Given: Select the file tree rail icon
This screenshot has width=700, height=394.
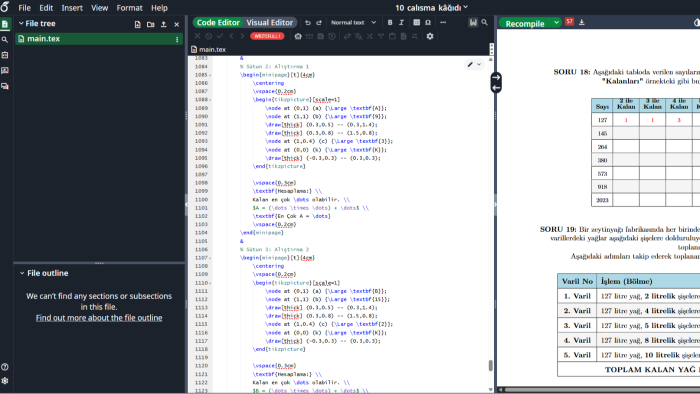Looking at the screenshot, I should point(5,24).
